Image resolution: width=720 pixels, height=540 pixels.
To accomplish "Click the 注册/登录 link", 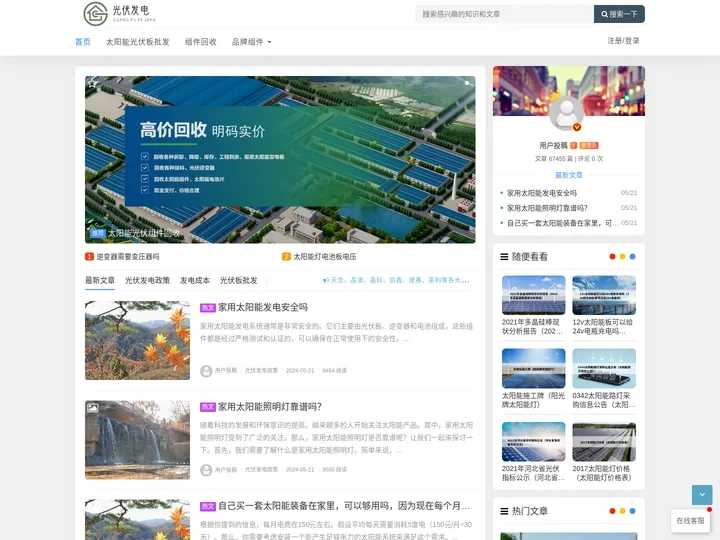I will tap(623, 41).
